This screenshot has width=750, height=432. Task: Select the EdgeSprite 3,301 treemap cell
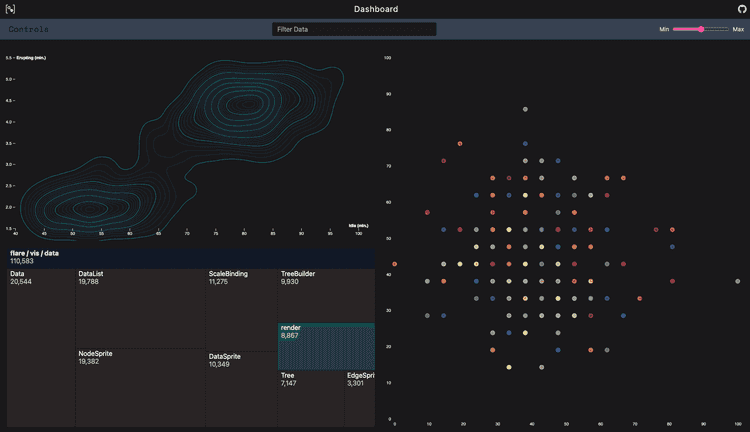tap(360, 399)
